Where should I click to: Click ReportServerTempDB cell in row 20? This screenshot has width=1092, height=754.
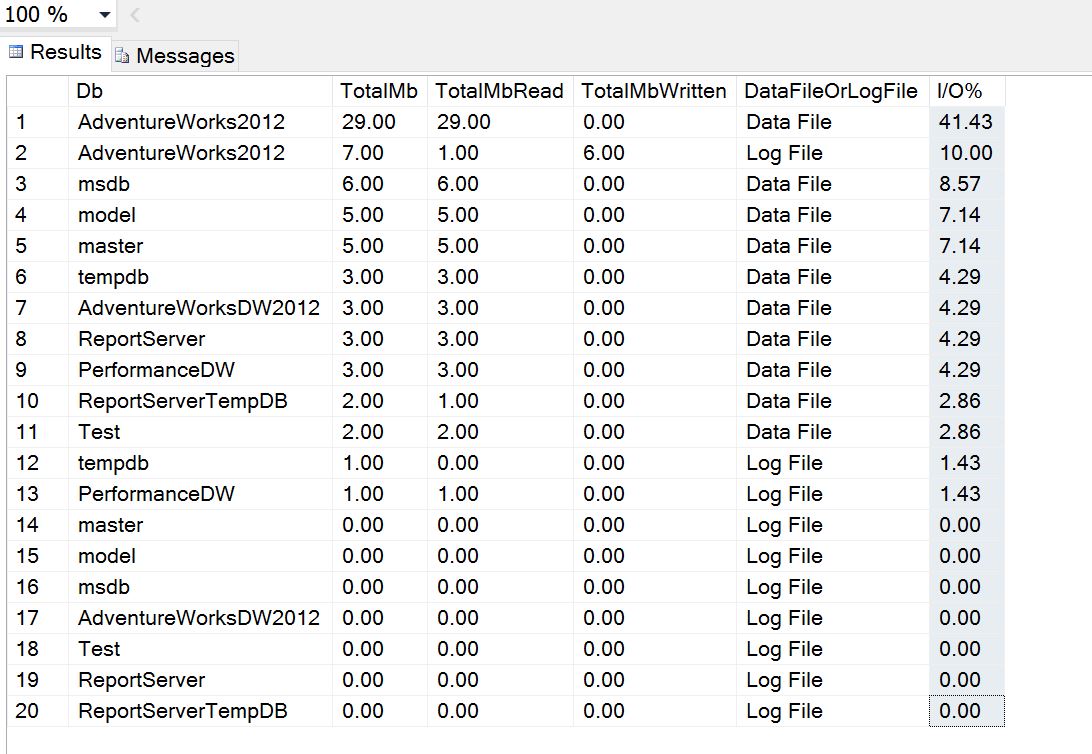point(201,711)
